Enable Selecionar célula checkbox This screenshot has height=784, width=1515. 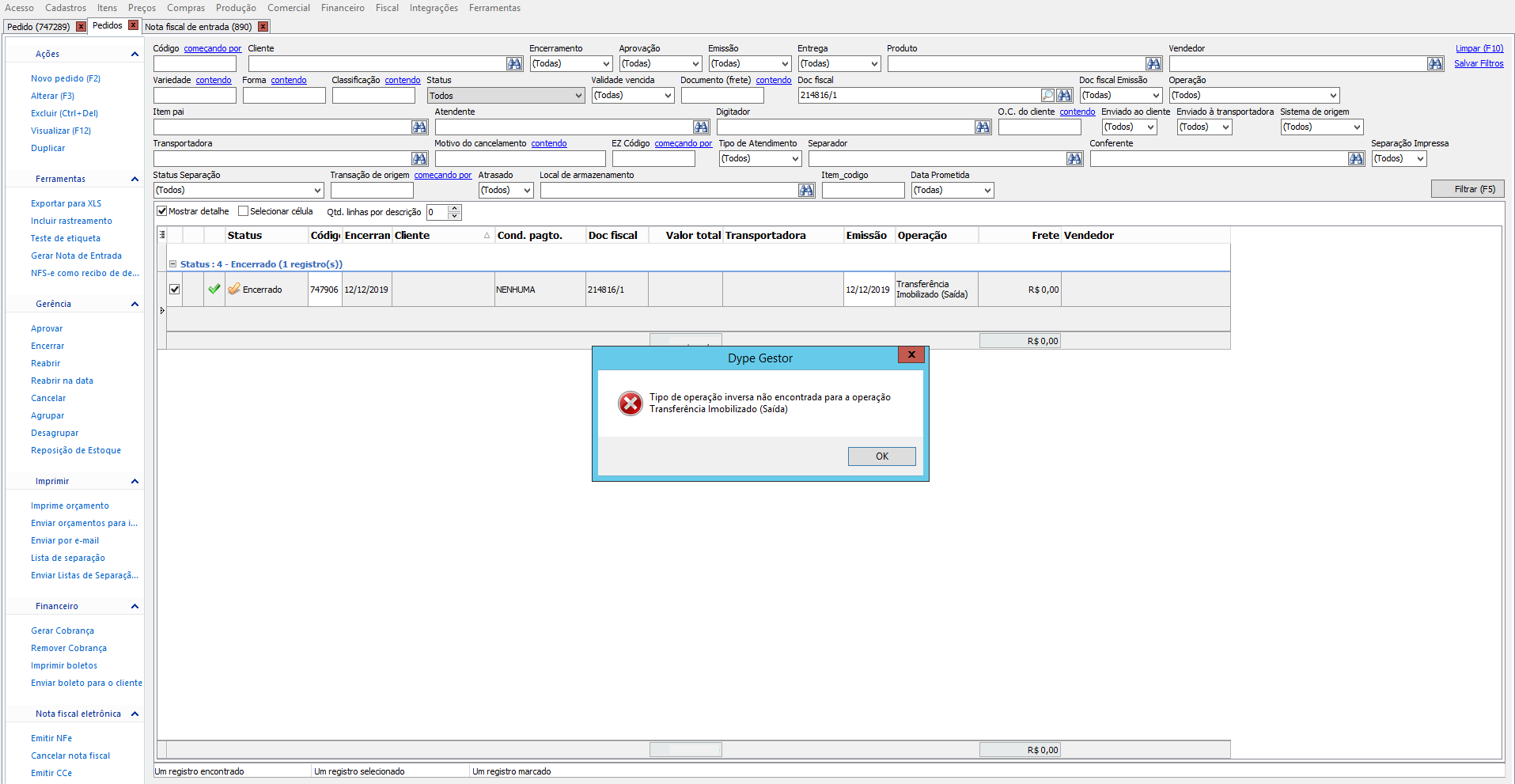244,211
